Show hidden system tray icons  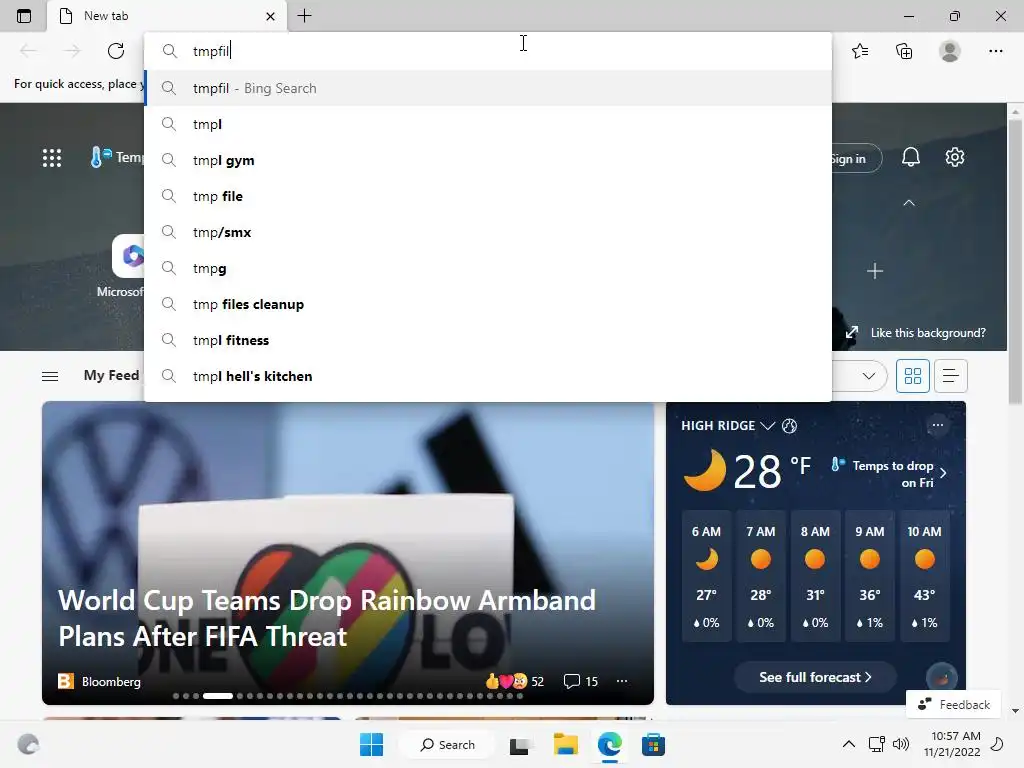pyautogui.click(x=848, y=744)
